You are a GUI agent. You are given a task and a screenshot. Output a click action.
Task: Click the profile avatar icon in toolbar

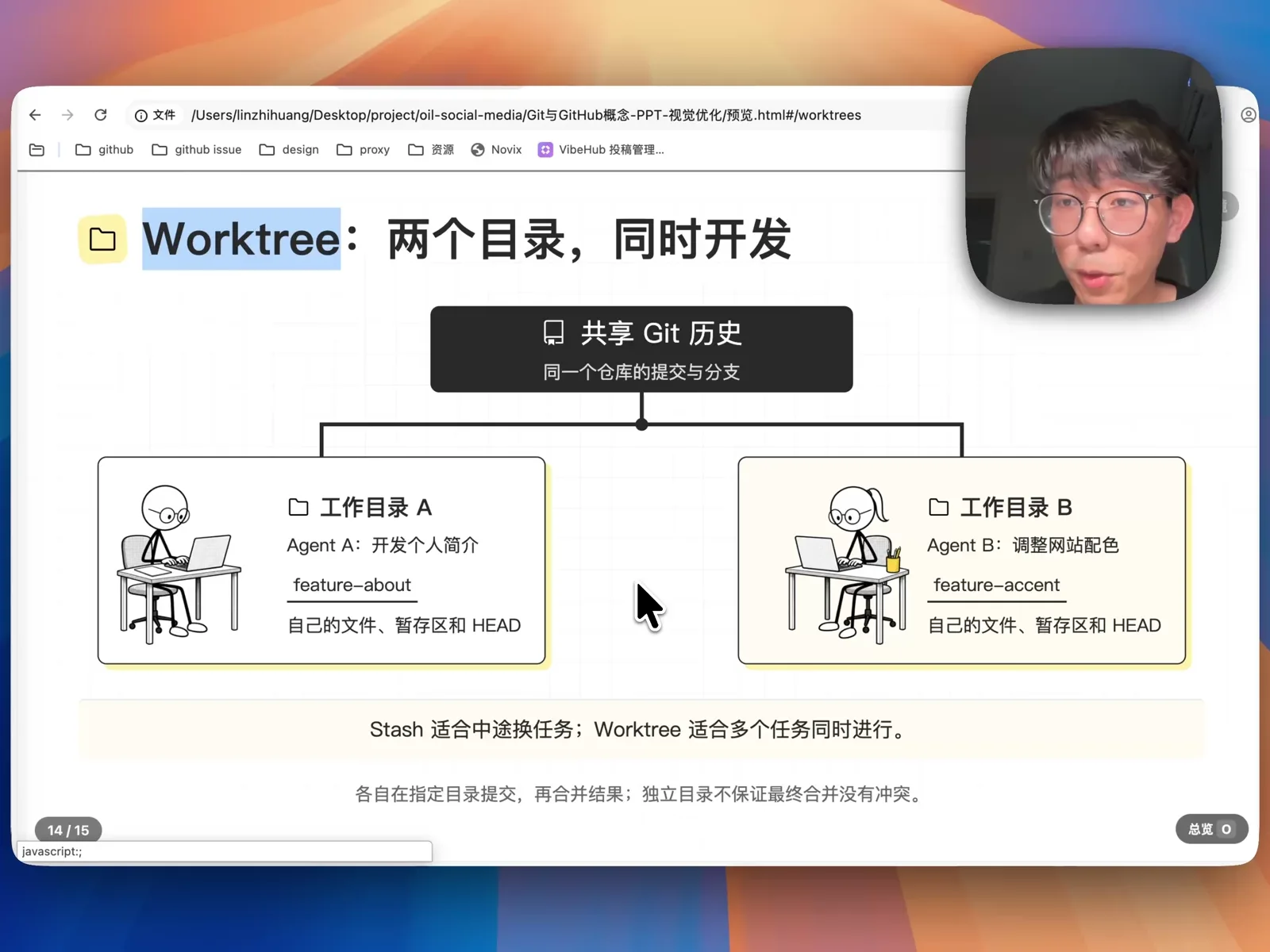[x=1248, y=115]
